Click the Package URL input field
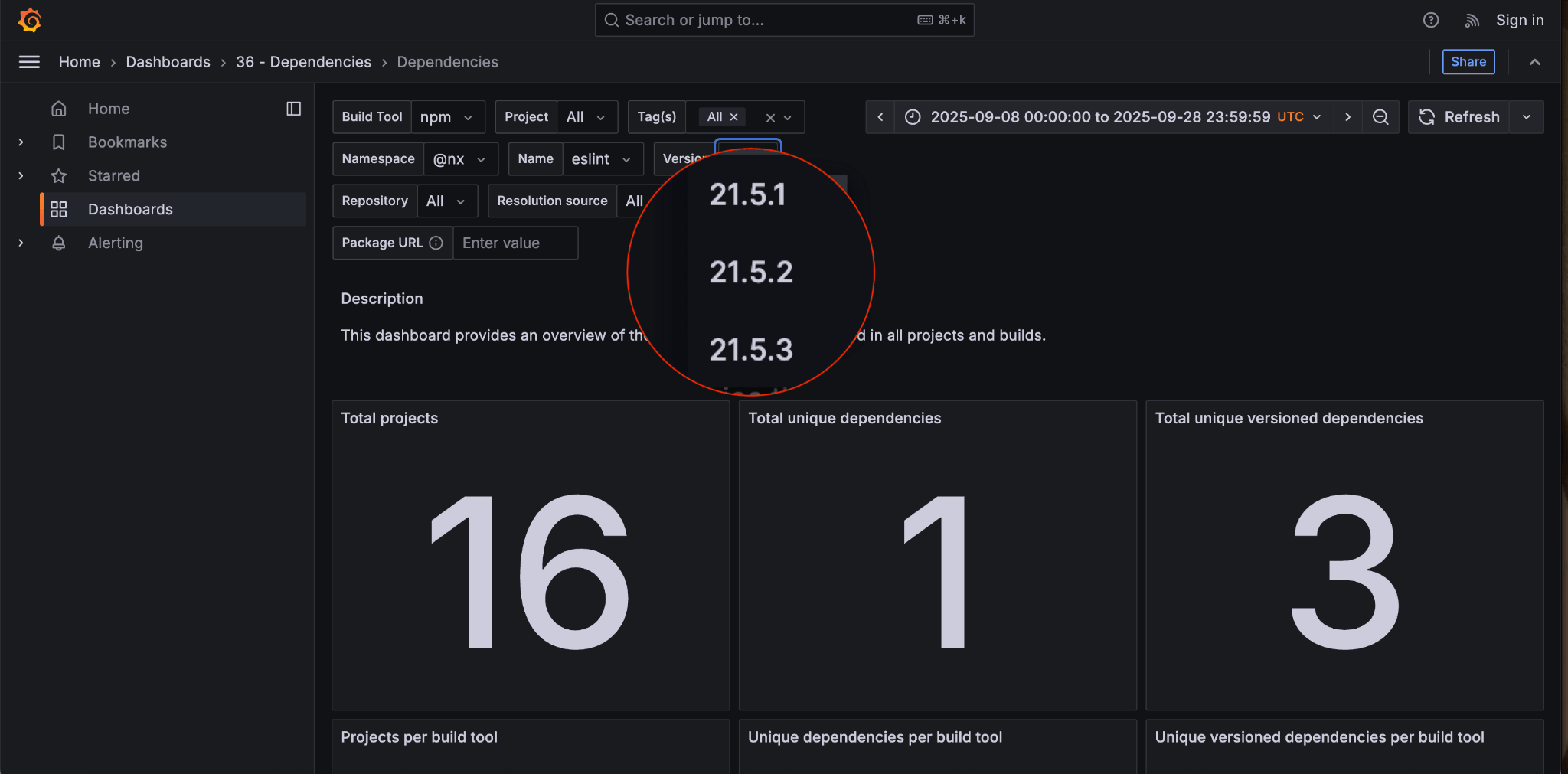 515,243
